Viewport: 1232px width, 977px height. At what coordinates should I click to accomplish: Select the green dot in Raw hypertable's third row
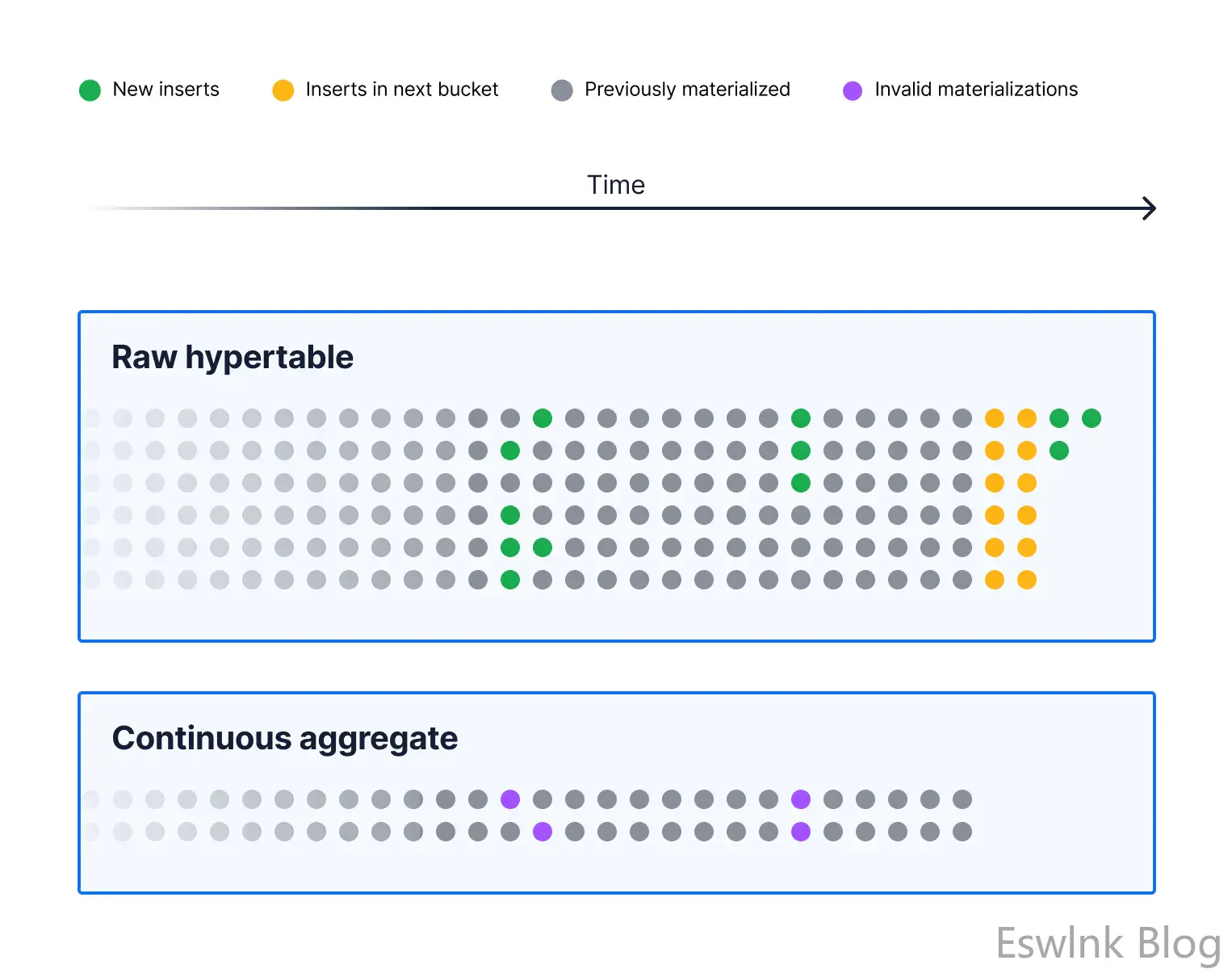[x=801, y=483]
